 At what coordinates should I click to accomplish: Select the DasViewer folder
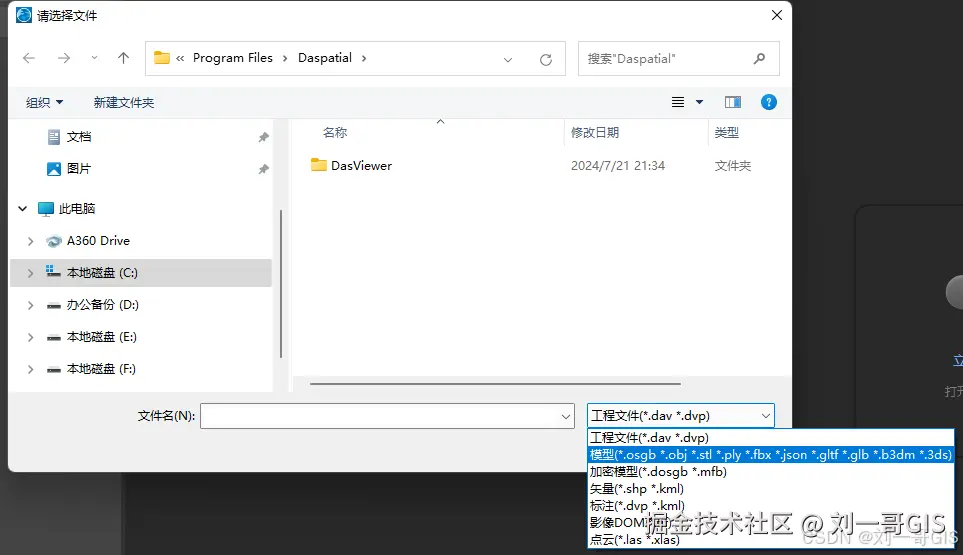point(361,166)
